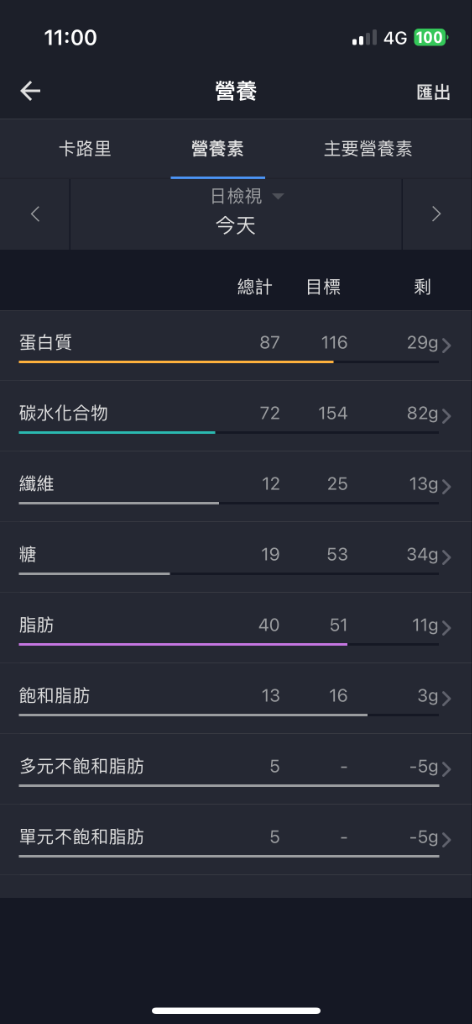This screenshot has height=1024, width=472.
Task: Go to next day with right chevron
Action: (436, 214)
